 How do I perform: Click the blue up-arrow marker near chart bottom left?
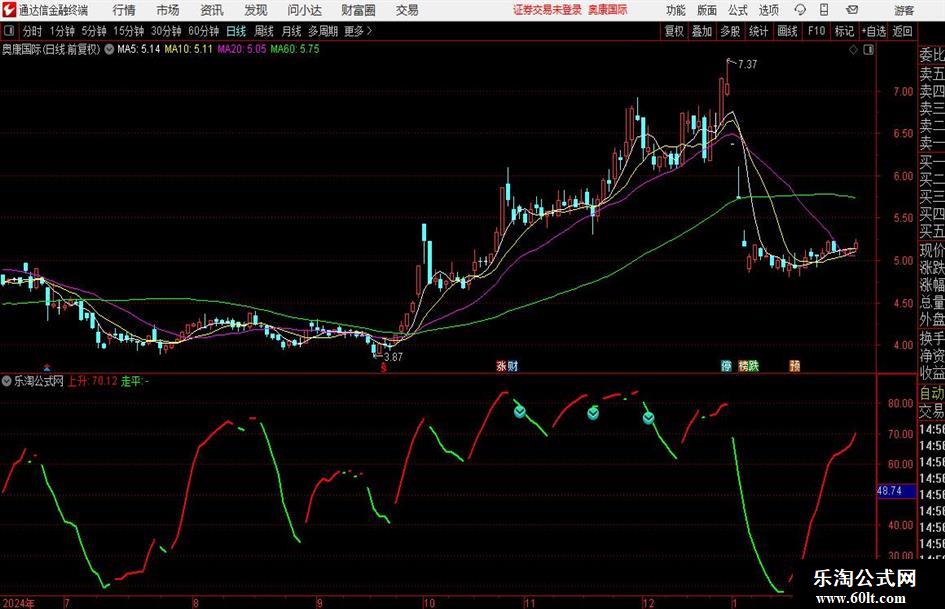click(x=47, y=367)
